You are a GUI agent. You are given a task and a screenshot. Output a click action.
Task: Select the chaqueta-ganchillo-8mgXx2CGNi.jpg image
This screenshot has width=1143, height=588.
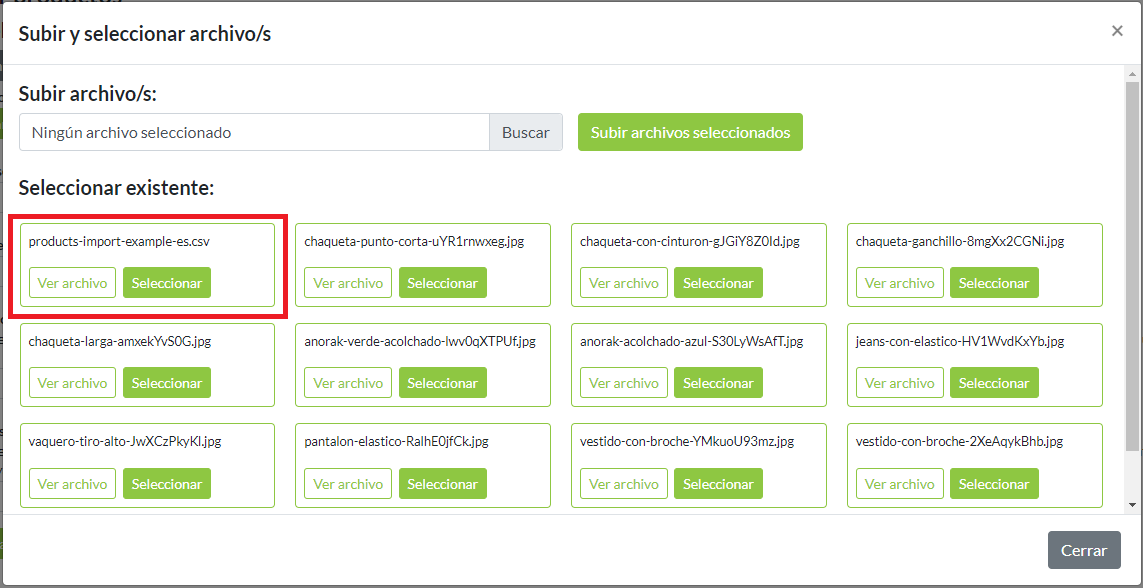click(994, 282)
